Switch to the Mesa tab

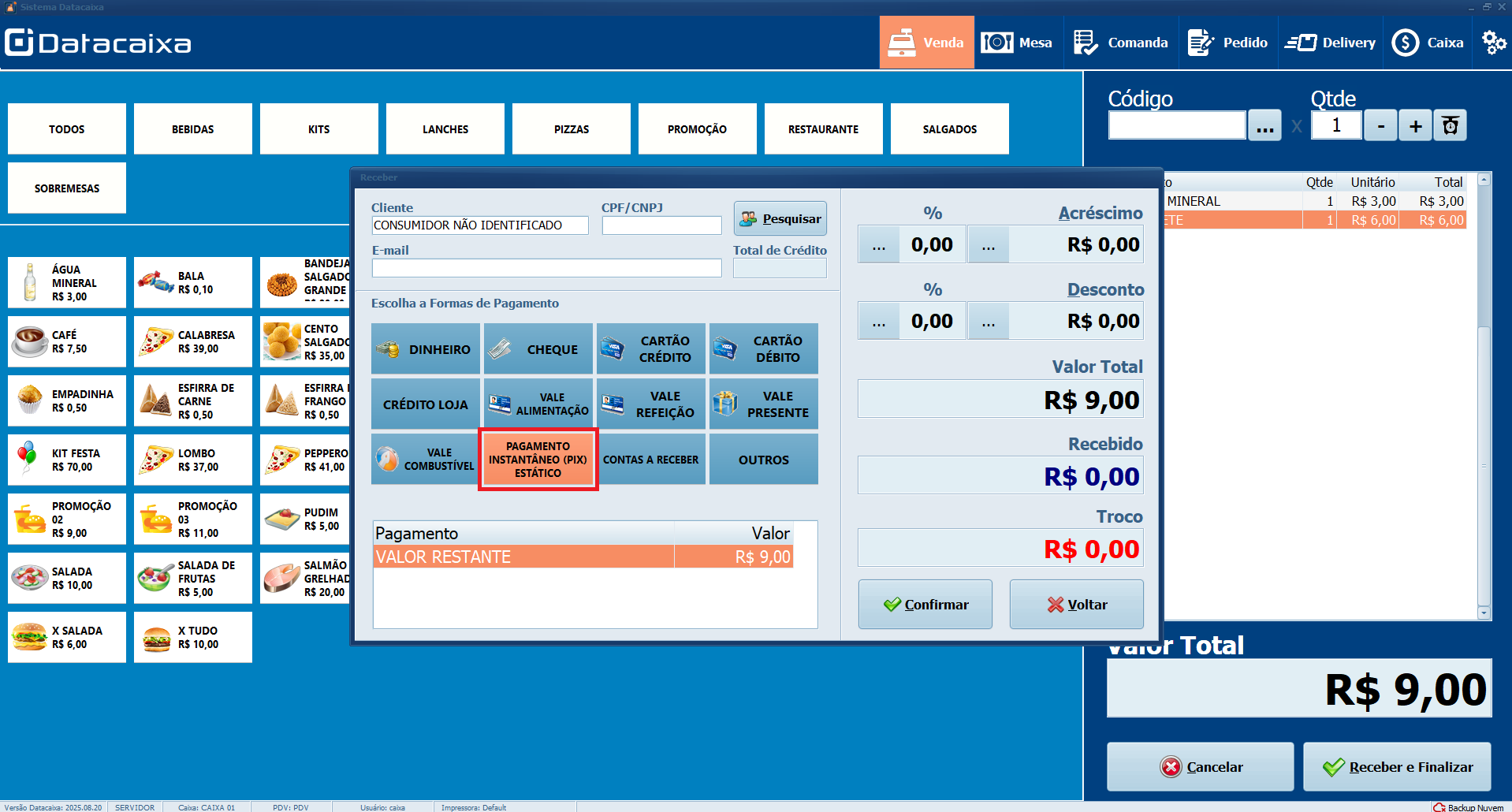point(1017,43)
